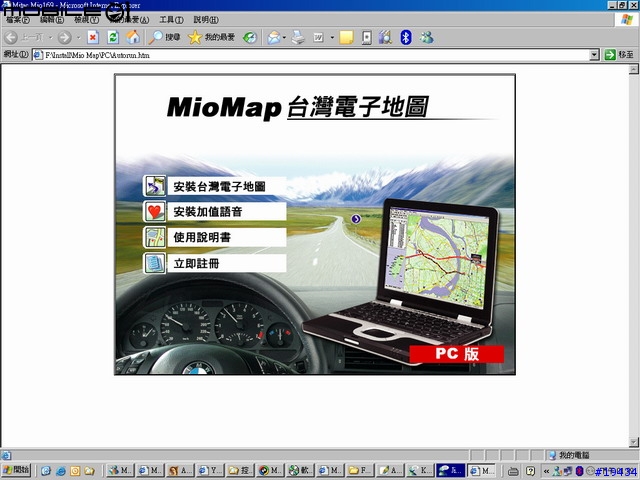Viewport: 640px width, 480px height.
Task: Open the Quick Launch folder icon
Action: [x=89, y=471]
